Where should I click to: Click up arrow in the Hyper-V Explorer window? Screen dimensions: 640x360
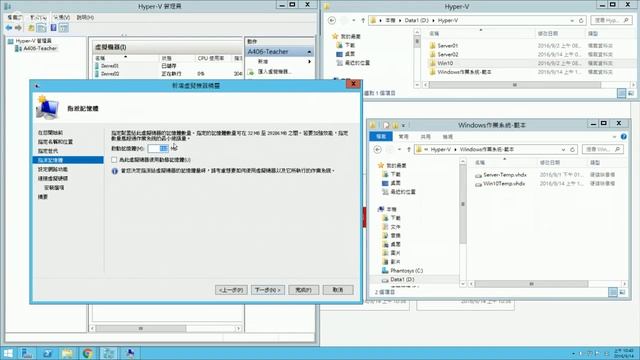[362, 20]
